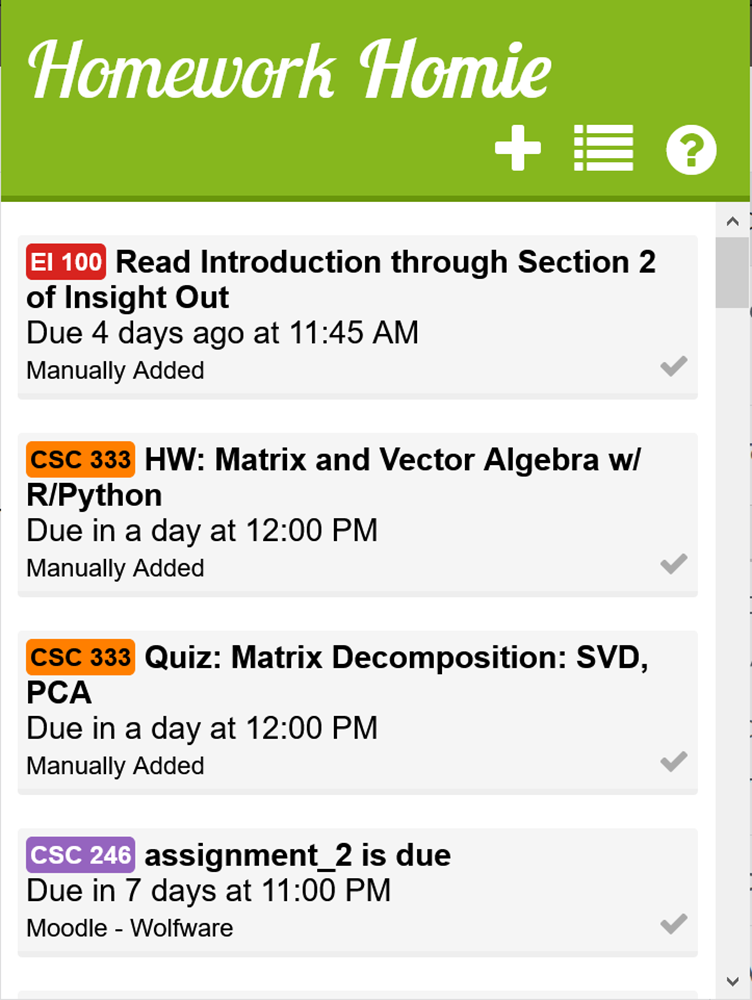
Task: Click the scrollbar down arrow
Action: (732, 981)
